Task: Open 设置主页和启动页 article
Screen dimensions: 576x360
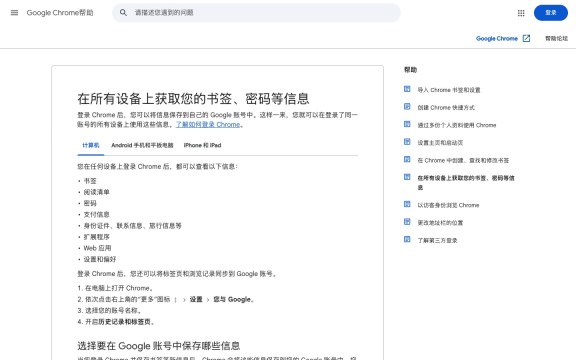Action: [440, 143]
